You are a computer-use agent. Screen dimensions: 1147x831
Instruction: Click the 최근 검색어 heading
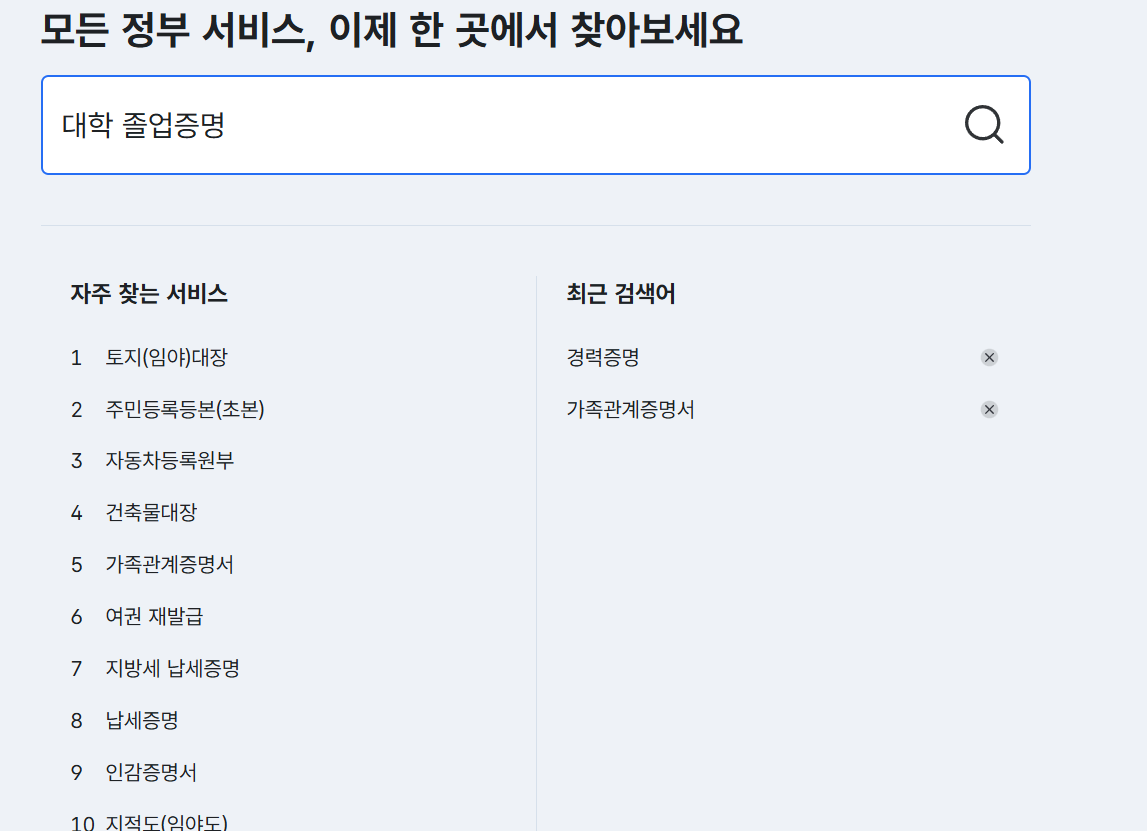[x=621, y=294]
